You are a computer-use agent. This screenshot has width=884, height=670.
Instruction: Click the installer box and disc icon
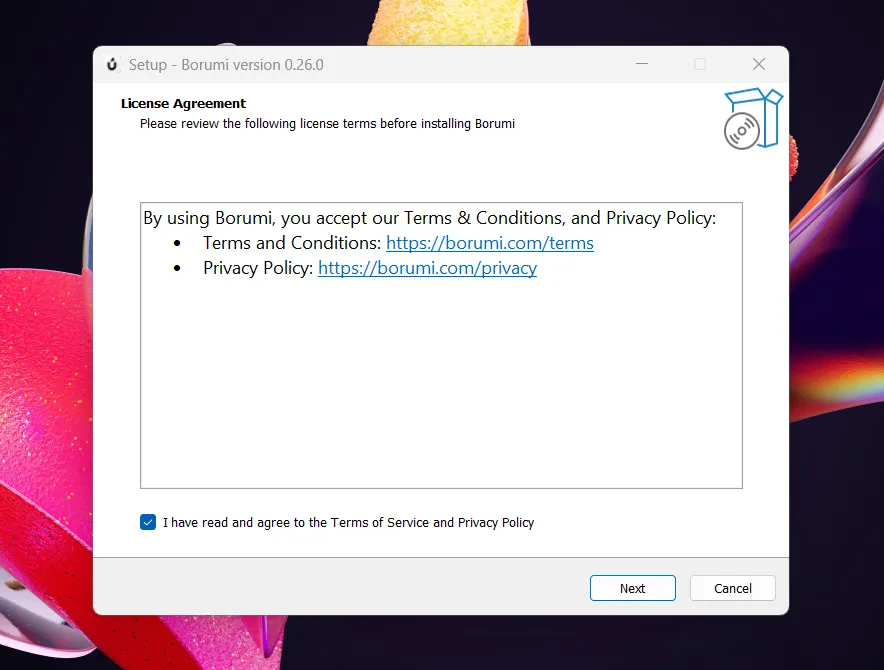tap(754, 119)
